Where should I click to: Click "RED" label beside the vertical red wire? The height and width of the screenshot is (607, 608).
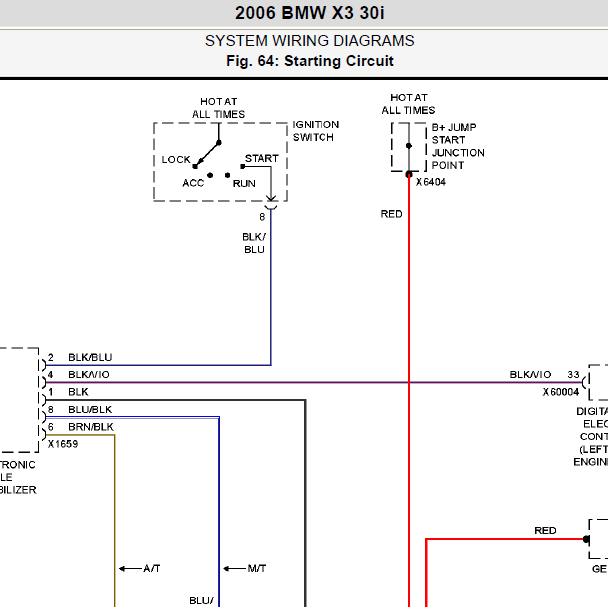click(x=391, y=214)
